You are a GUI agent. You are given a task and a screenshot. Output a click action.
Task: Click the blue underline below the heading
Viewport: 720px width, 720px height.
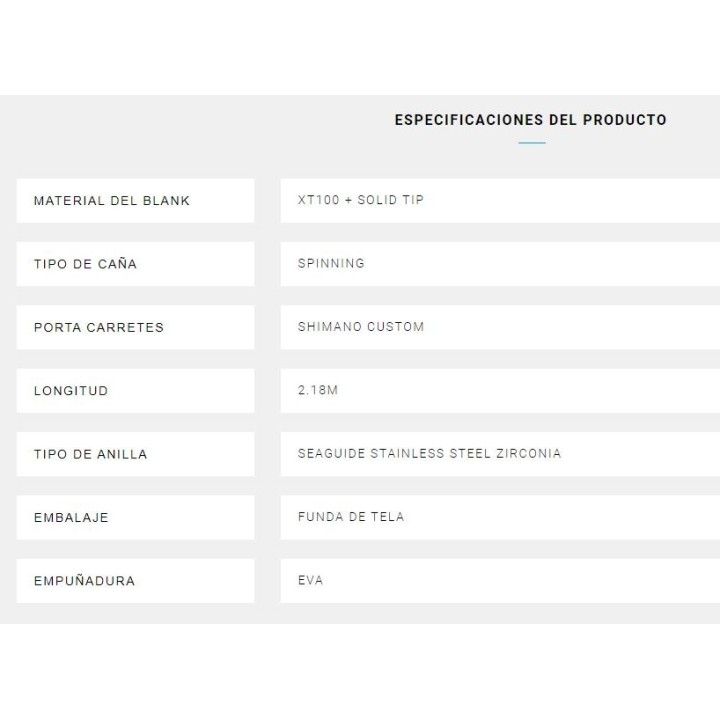pos(532,144)
